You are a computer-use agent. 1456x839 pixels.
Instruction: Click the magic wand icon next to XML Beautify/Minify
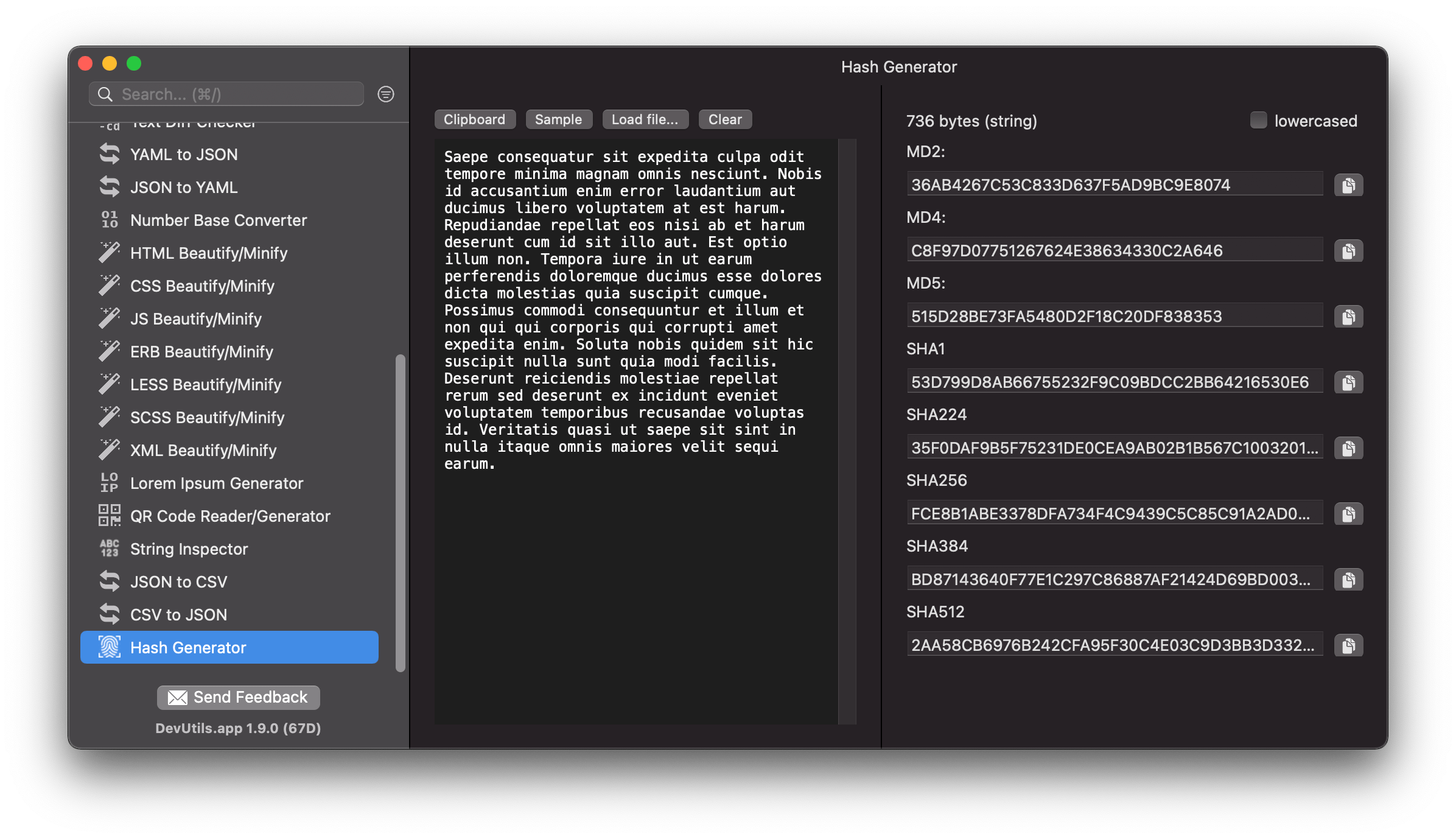(x=110, y=449)
